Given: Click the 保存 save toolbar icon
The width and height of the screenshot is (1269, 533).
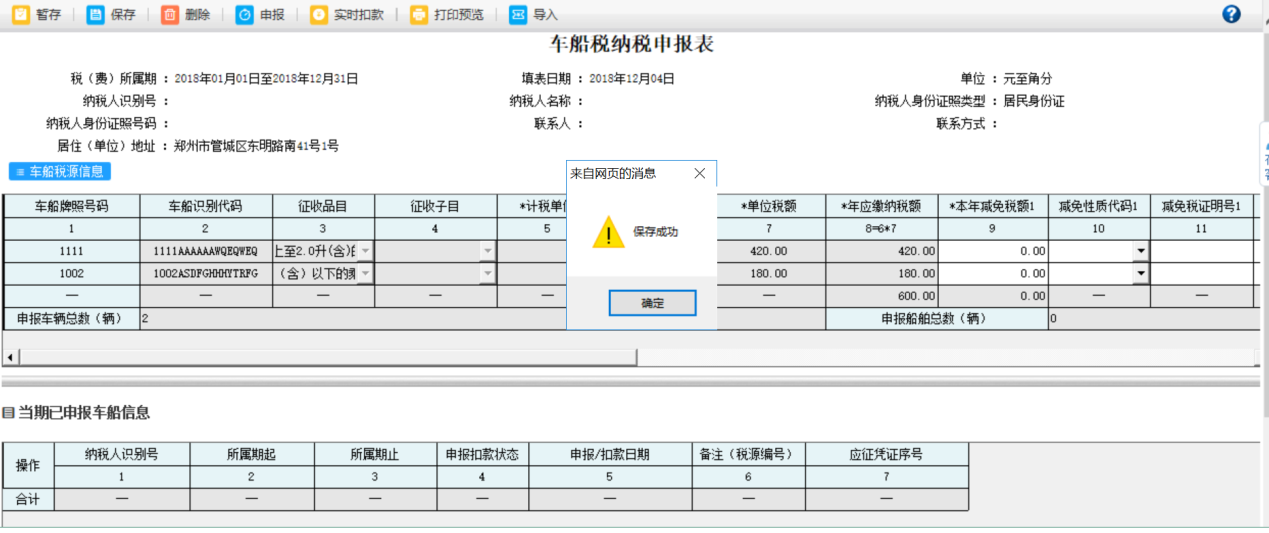Looking at the screenshot, I should (95, 15).
